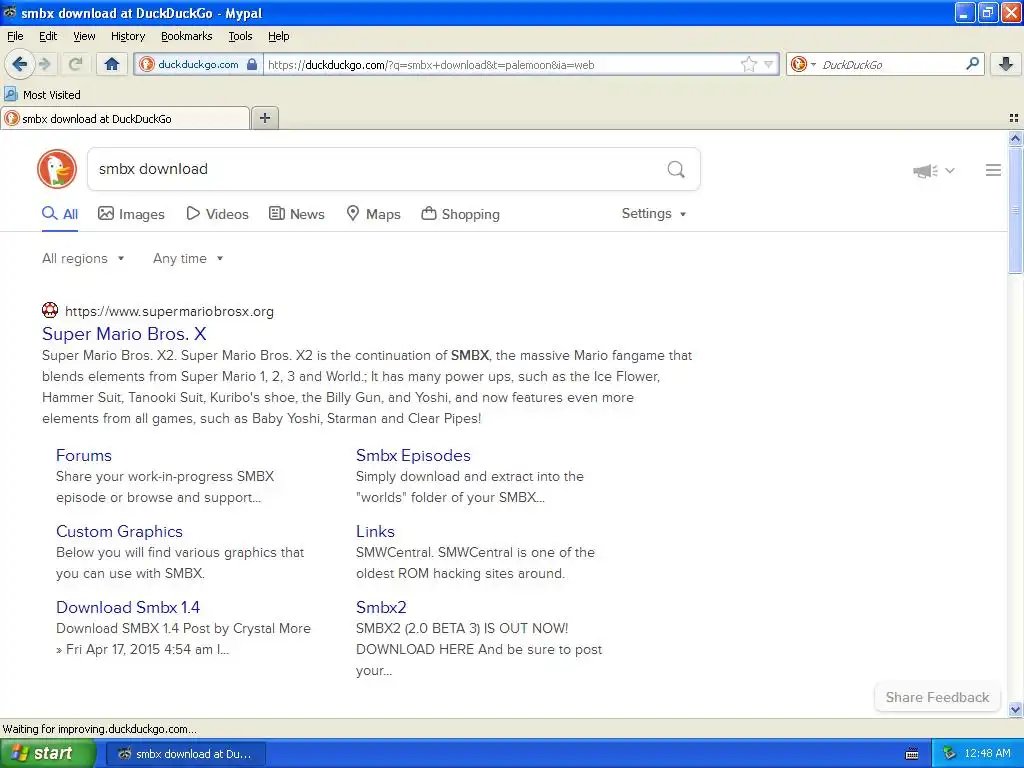Select the smbx download browser tab
This screenshot has height=768, width=1024.
tap(125, 118)
